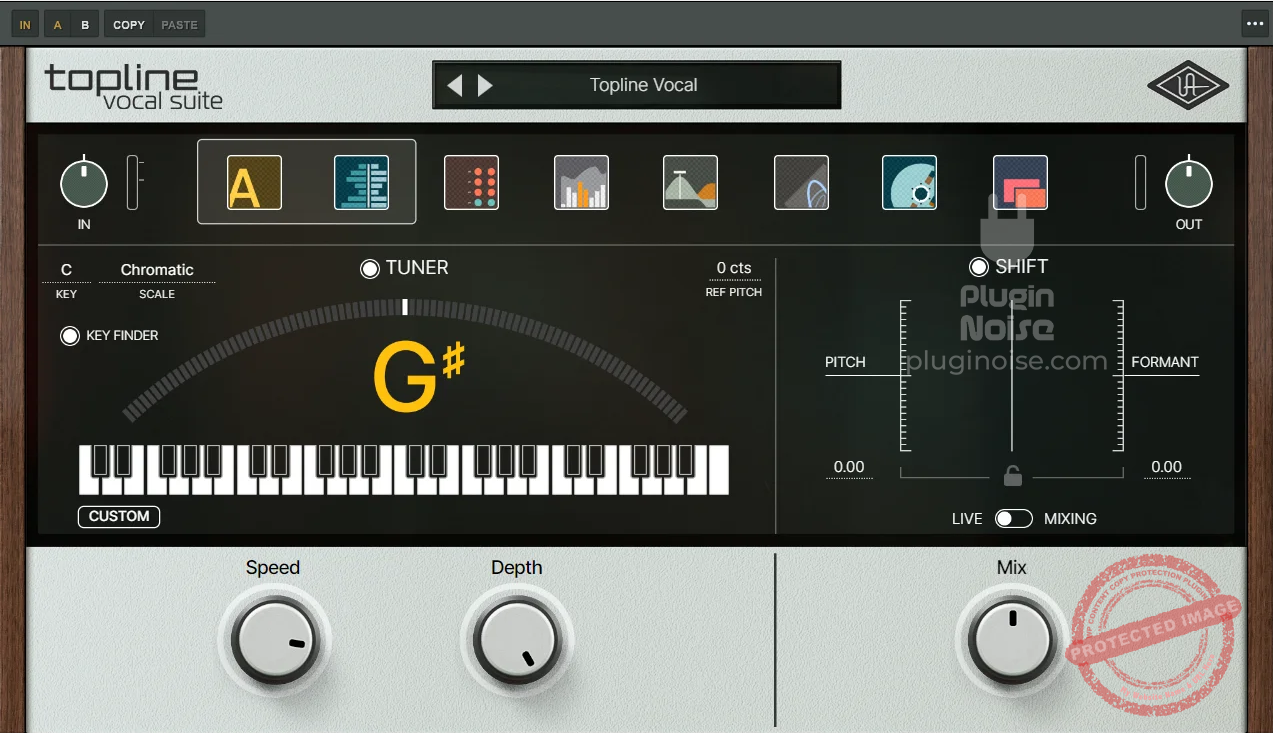Select the yellow 'A' tuner module icon
Viewport: 1273px width, 733px height.
tap(254, 182)
